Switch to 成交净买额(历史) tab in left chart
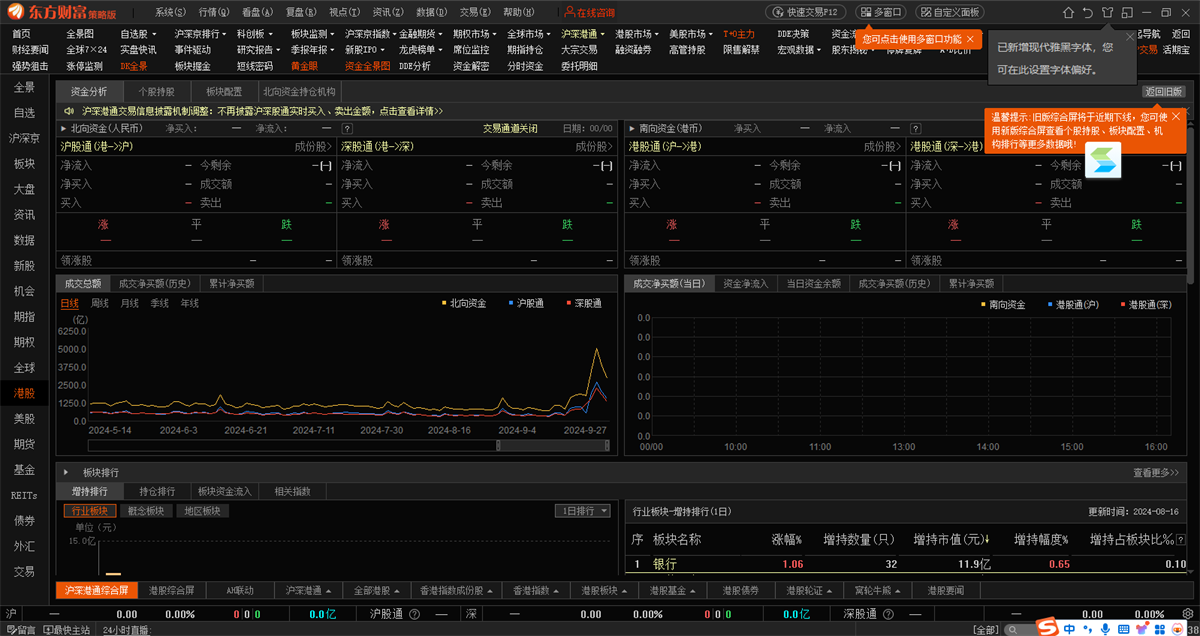Screen dimensions: 1200x636 pyautogui.click(x=155, y=283)
